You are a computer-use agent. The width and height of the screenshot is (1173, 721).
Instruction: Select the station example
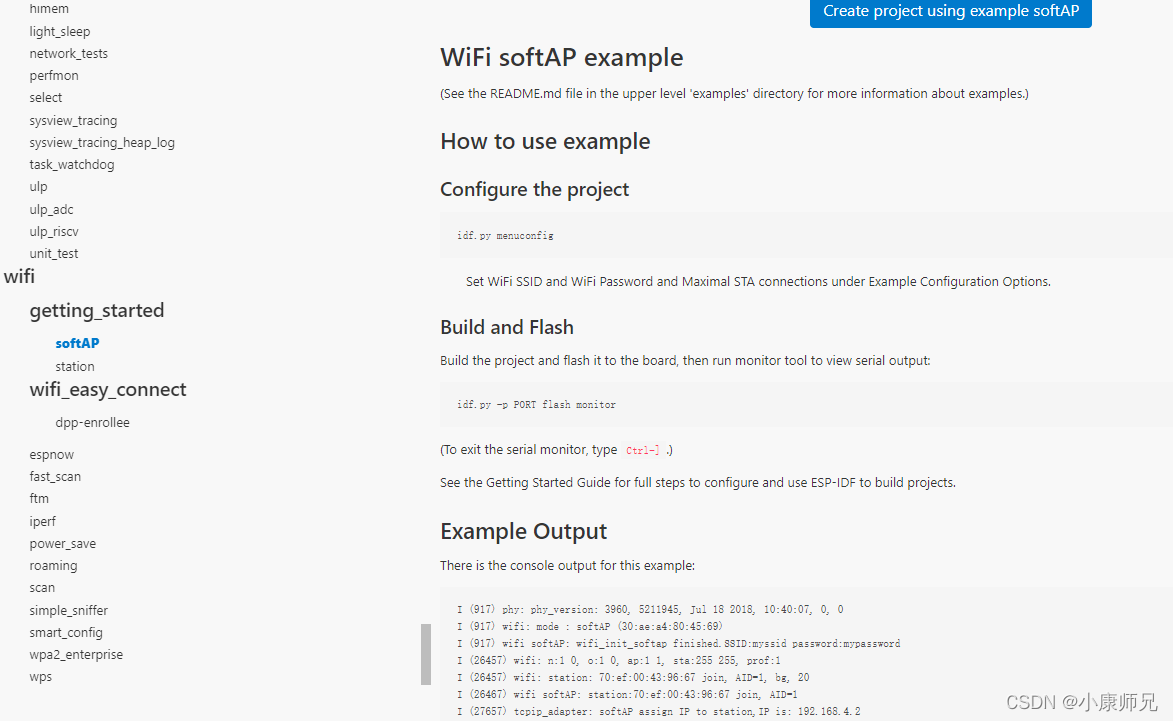(75, 366)
